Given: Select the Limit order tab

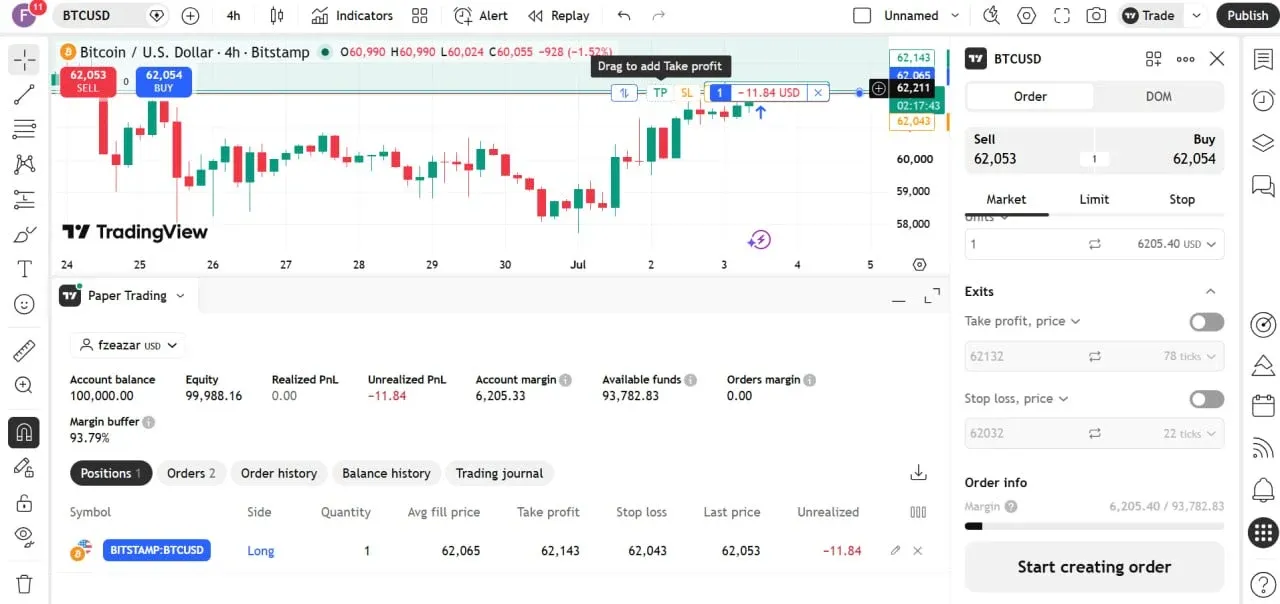Looking at the screenshot, I should (1094, 200).
